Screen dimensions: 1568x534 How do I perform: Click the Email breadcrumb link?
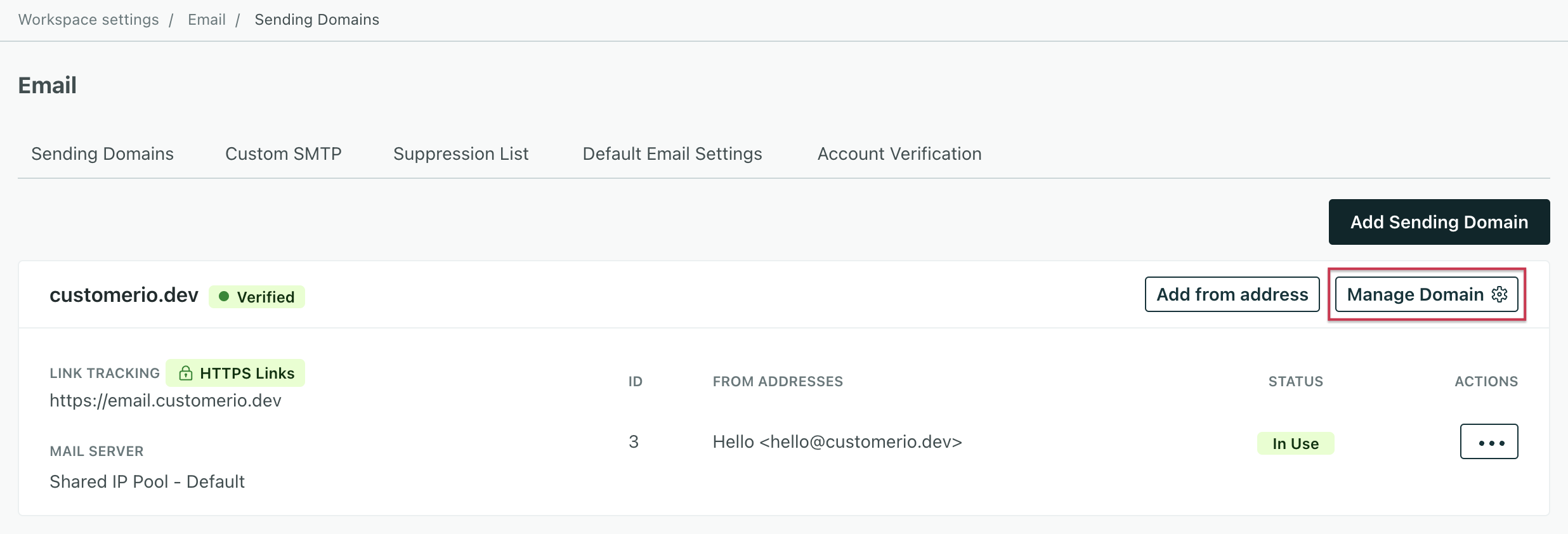point(206,20)
